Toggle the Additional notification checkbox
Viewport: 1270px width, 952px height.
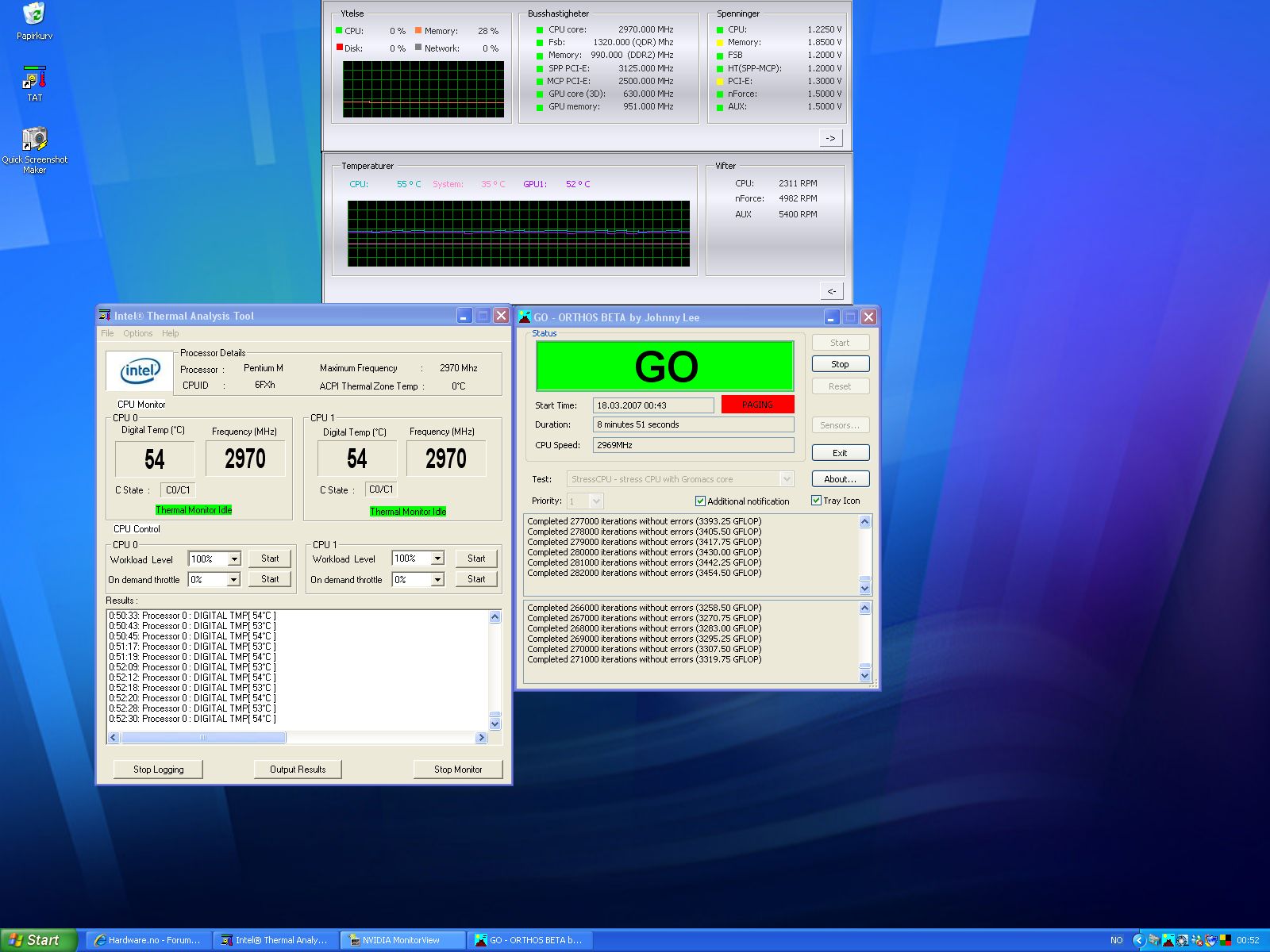pos(700,501)
